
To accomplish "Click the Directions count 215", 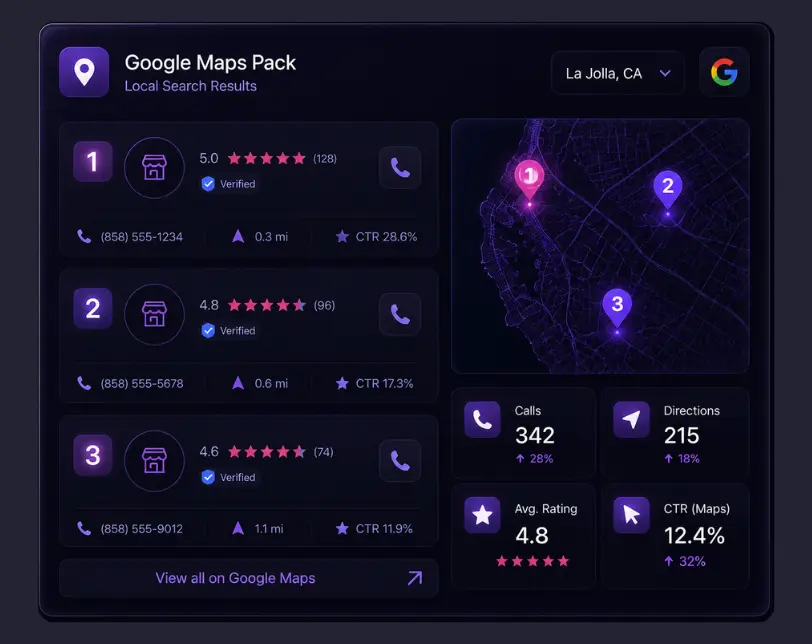I will [x=682, y=435].
